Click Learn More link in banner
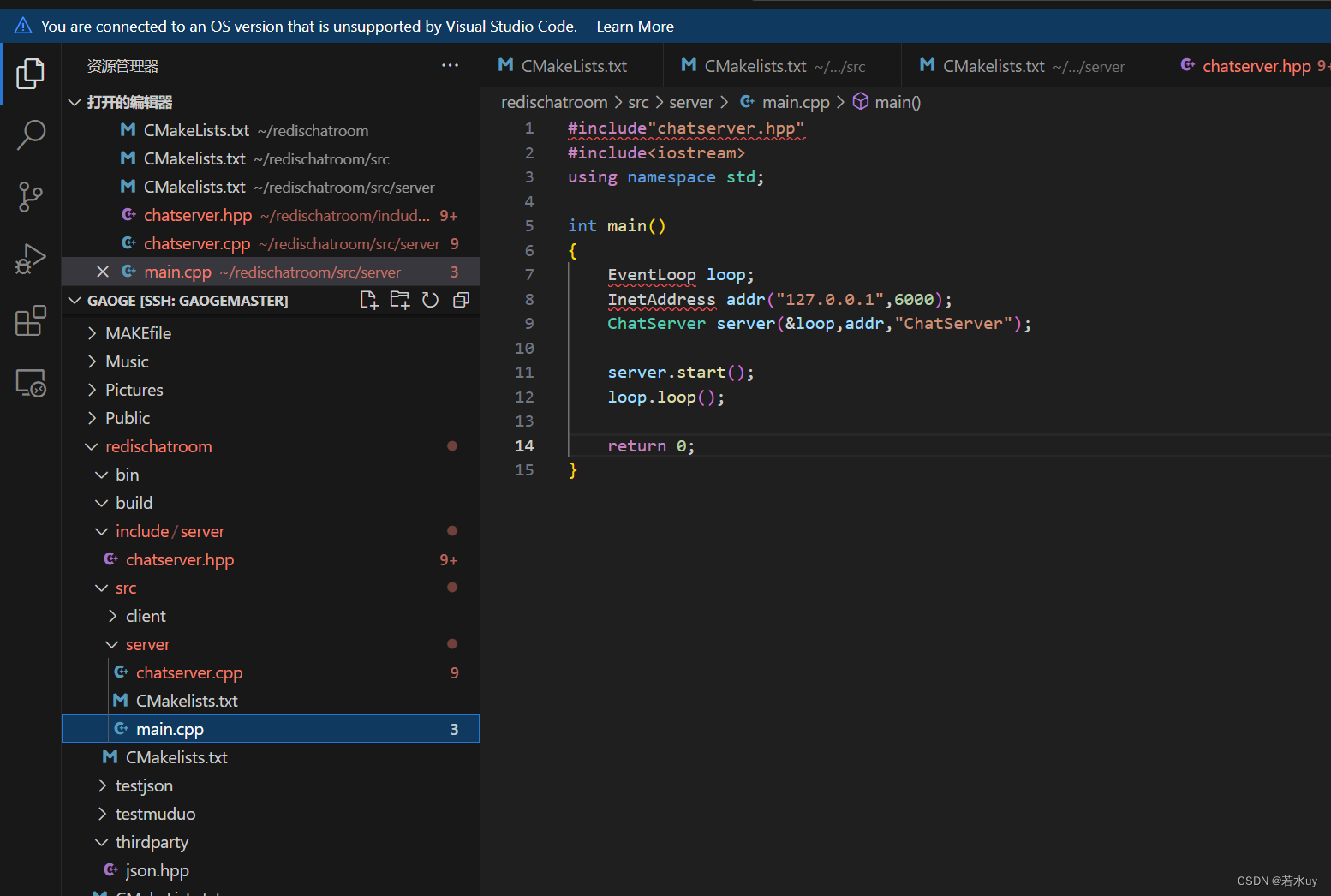The image size is (1331, 896). click(635, 27)
